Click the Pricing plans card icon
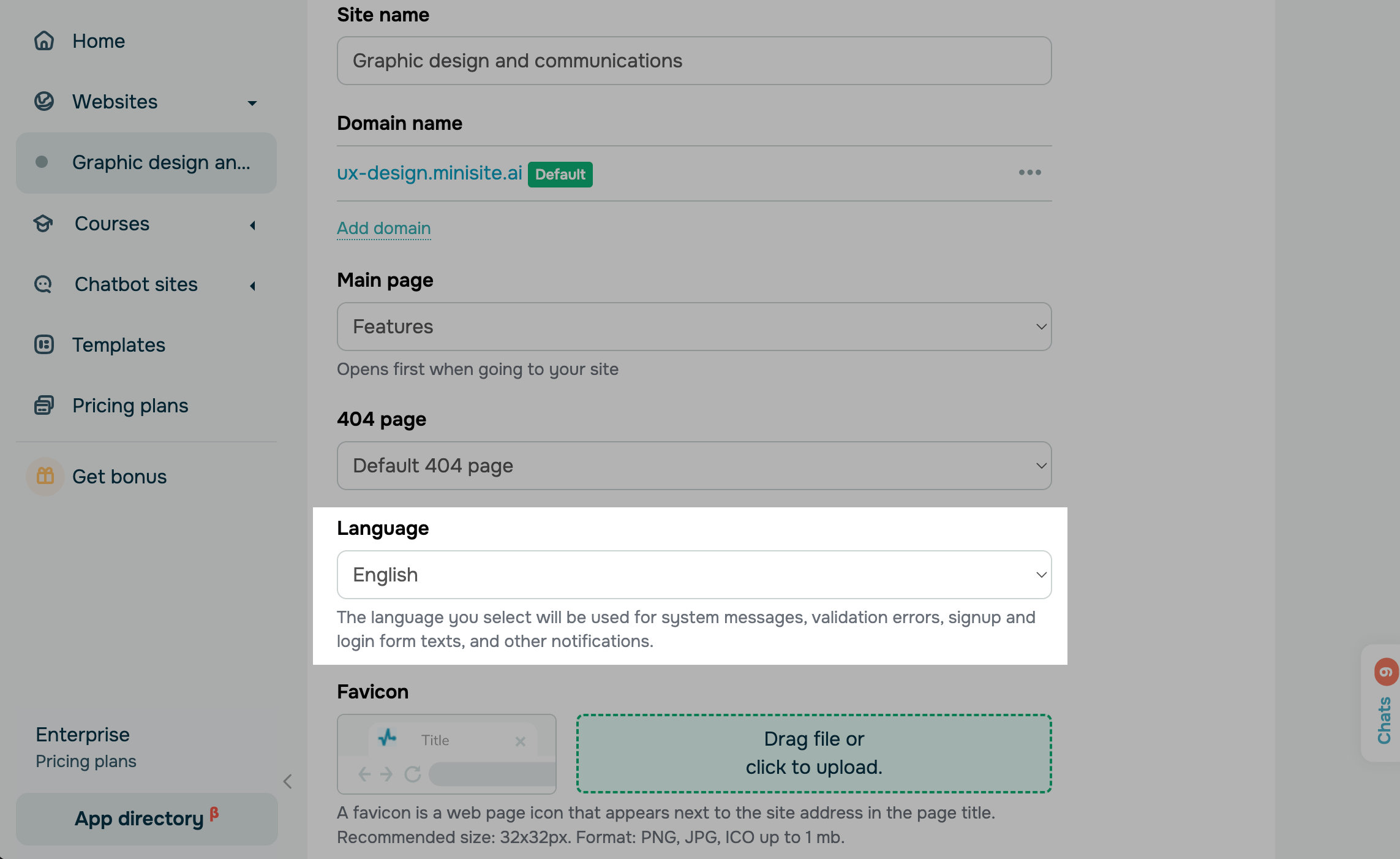 pos(44,406)
